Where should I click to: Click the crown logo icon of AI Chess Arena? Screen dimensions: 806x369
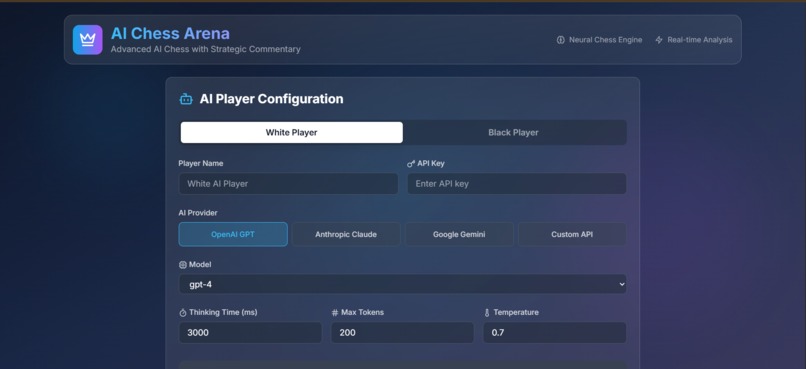coord(87,40)
